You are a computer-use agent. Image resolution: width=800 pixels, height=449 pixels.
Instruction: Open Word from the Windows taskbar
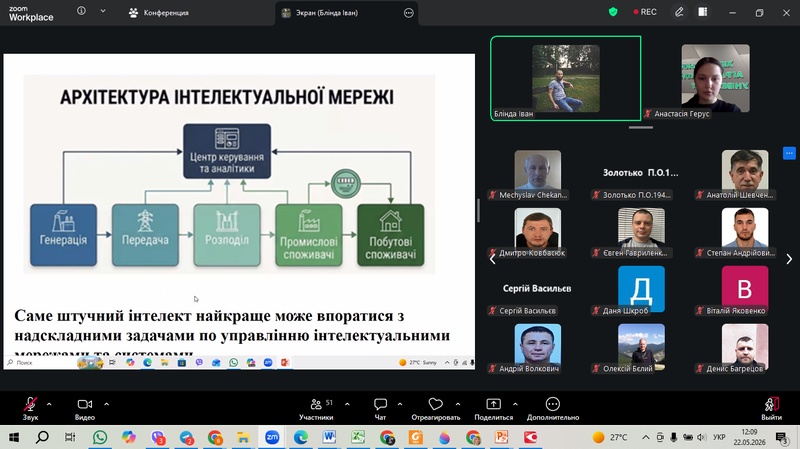tap(329, 437)
